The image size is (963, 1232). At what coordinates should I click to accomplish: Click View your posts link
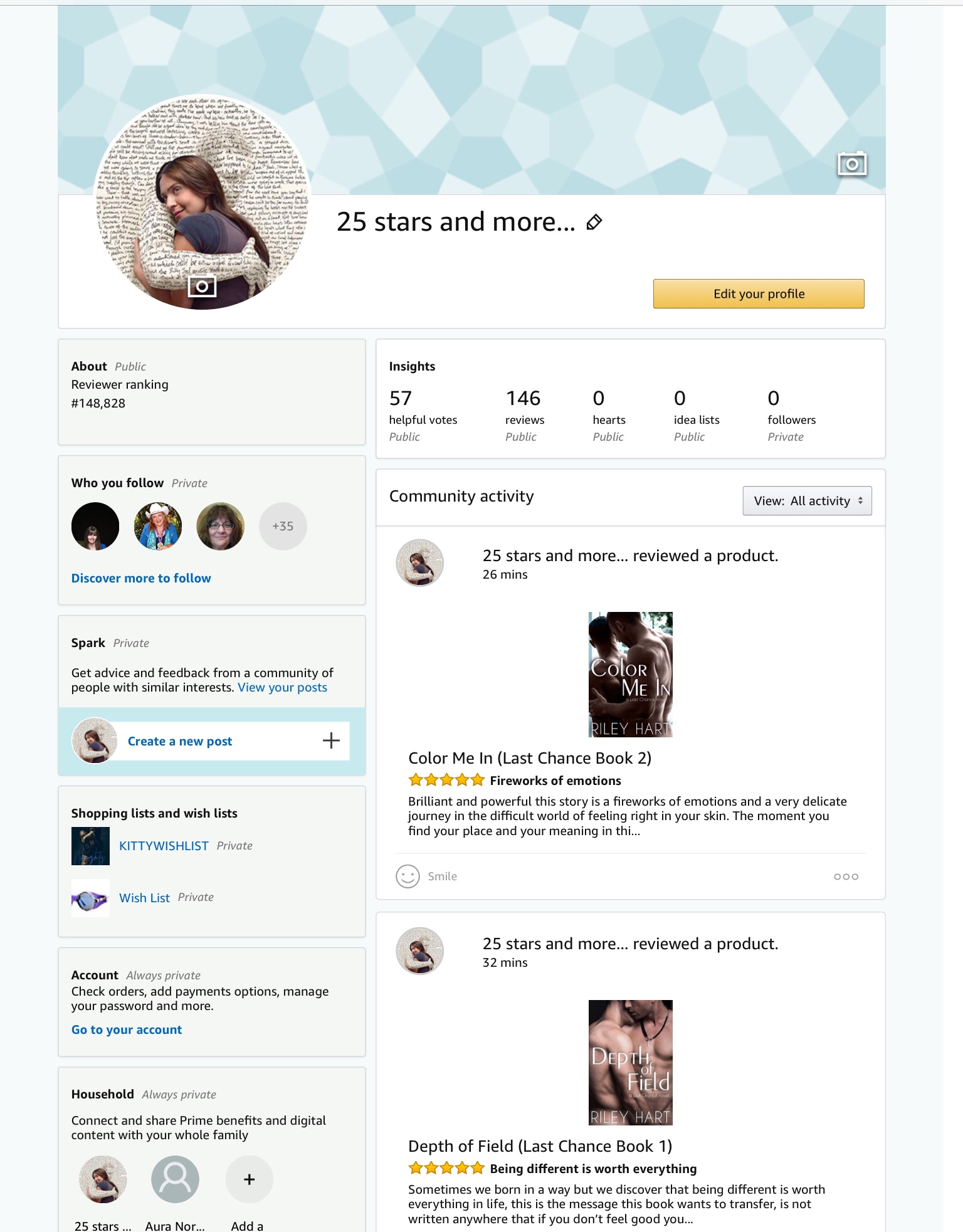[x=283, y=687]
